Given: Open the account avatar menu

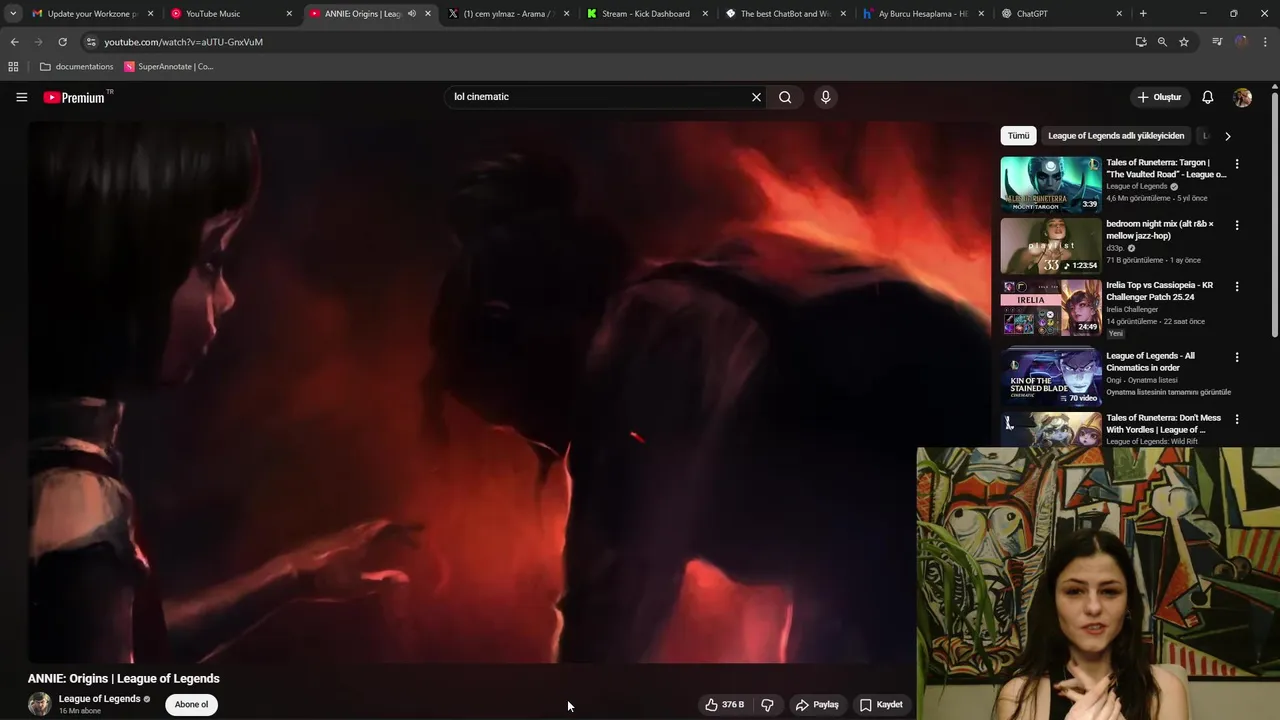Looking at the screenshot, I should point(1242,97).
